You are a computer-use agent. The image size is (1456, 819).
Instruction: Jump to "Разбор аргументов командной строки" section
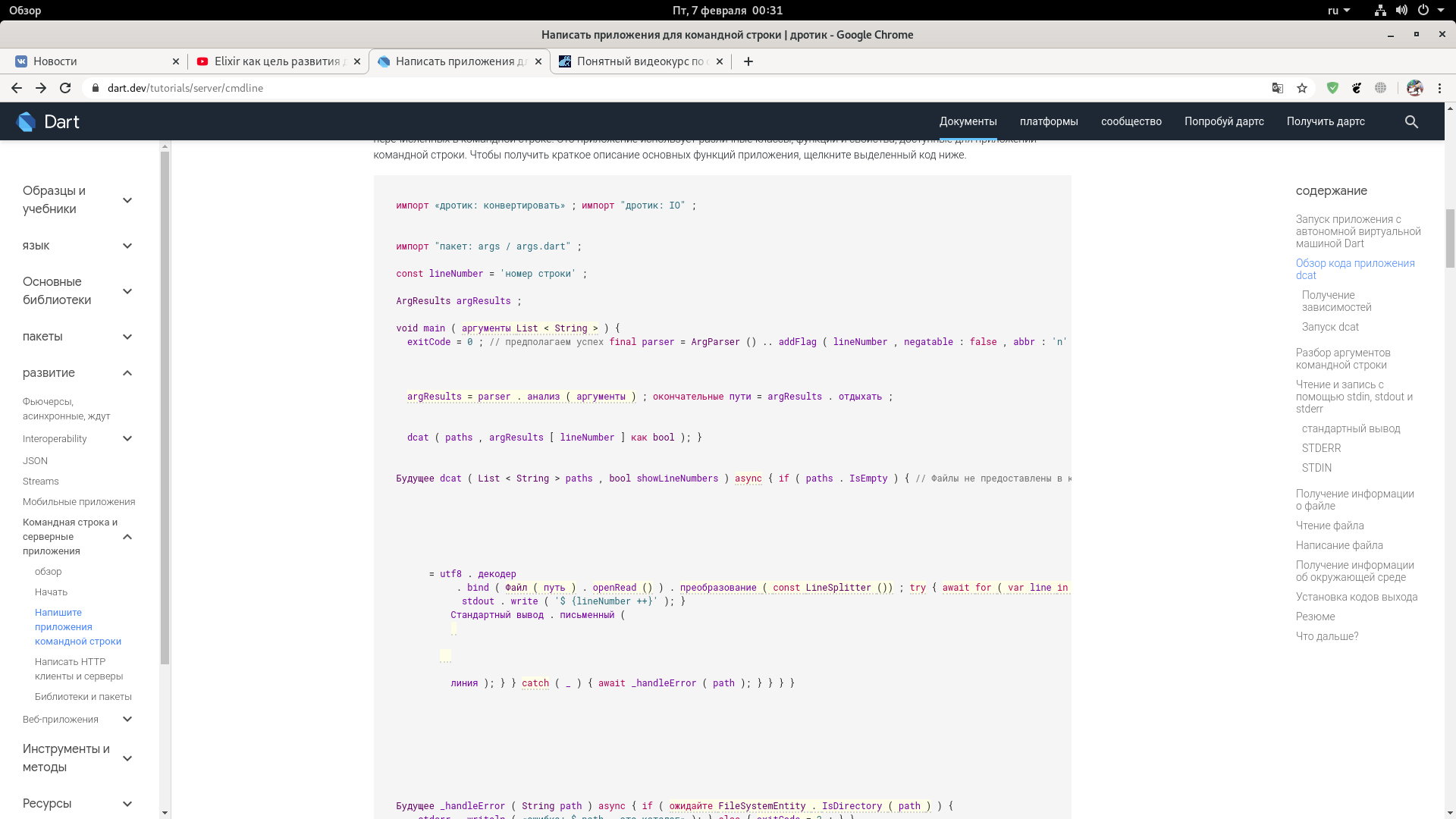1343,359
